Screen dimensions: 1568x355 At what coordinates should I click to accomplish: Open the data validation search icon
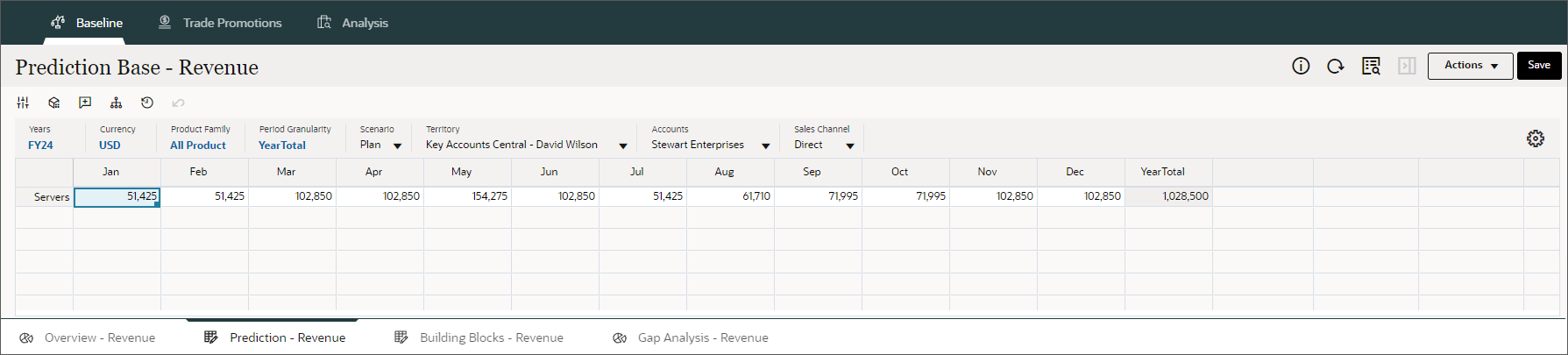click(1371, 66)
